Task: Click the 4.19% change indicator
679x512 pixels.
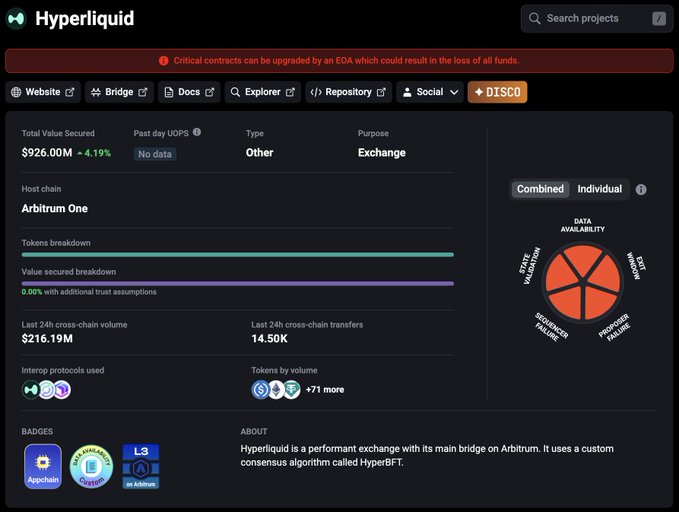Action: coord(94,153)
